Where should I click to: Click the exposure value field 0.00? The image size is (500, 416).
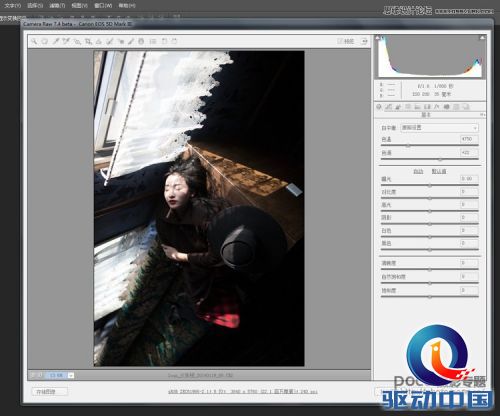coord(469,179)
